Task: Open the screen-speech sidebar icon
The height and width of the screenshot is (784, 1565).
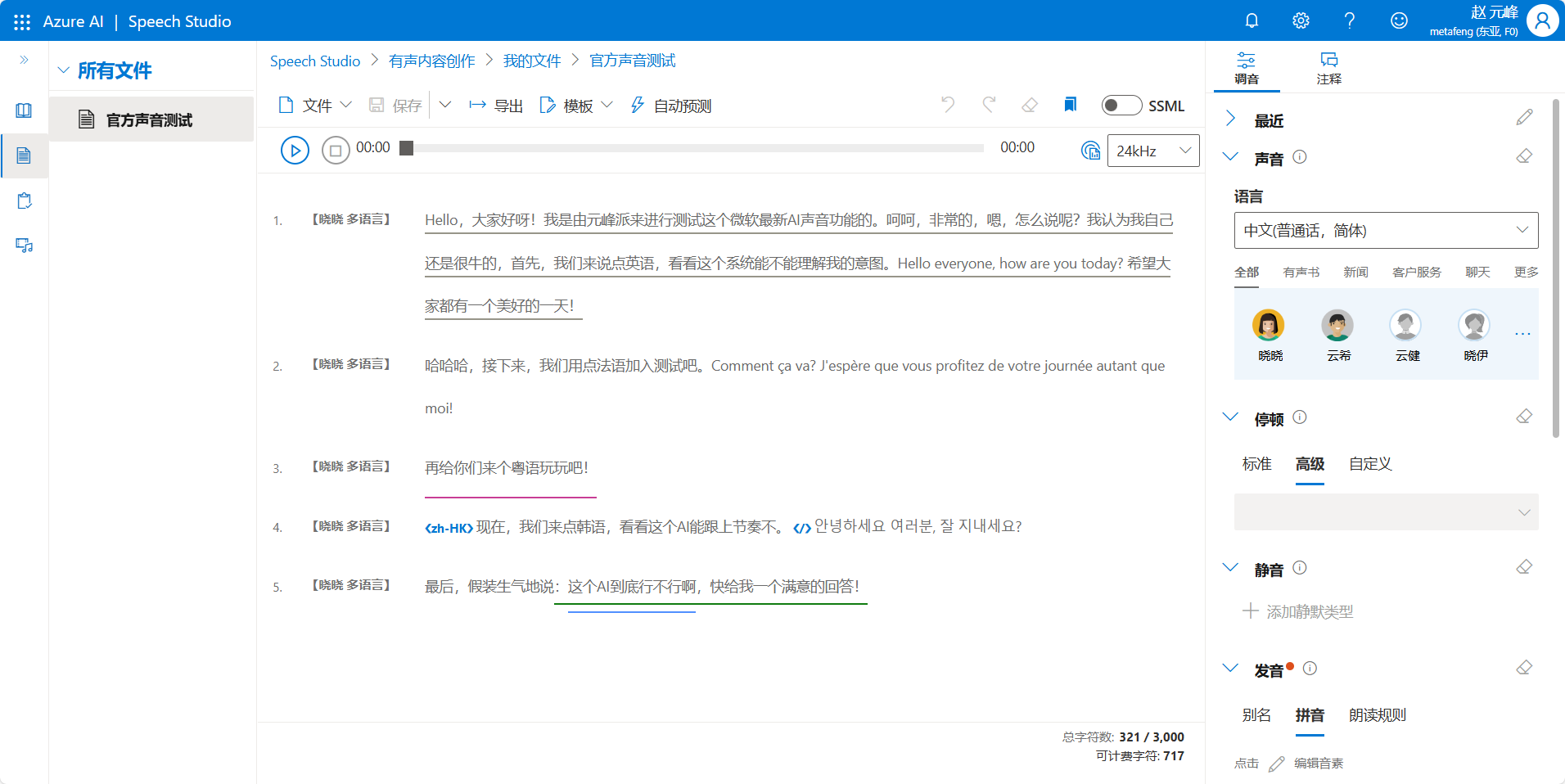Action: coord(24,246)
